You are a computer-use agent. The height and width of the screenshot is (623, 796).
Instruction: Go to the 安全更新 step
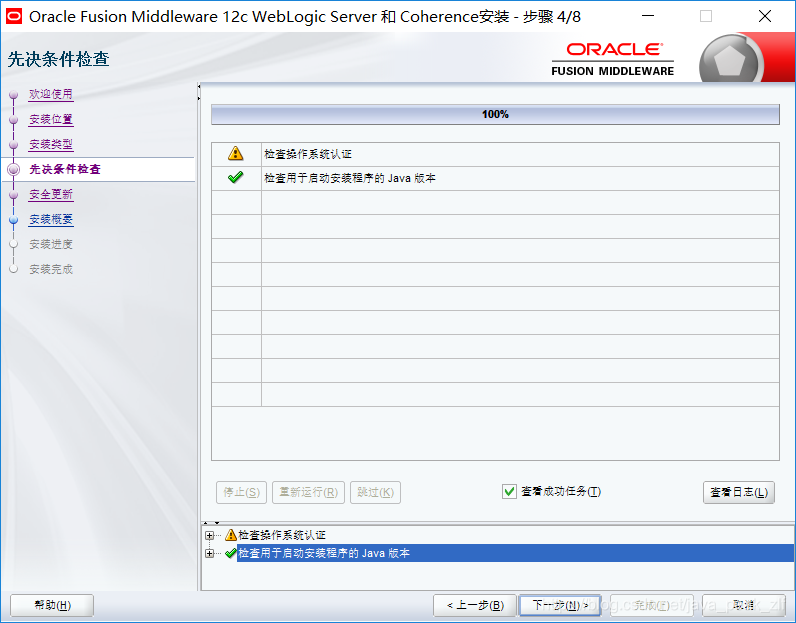pos(51,194)
